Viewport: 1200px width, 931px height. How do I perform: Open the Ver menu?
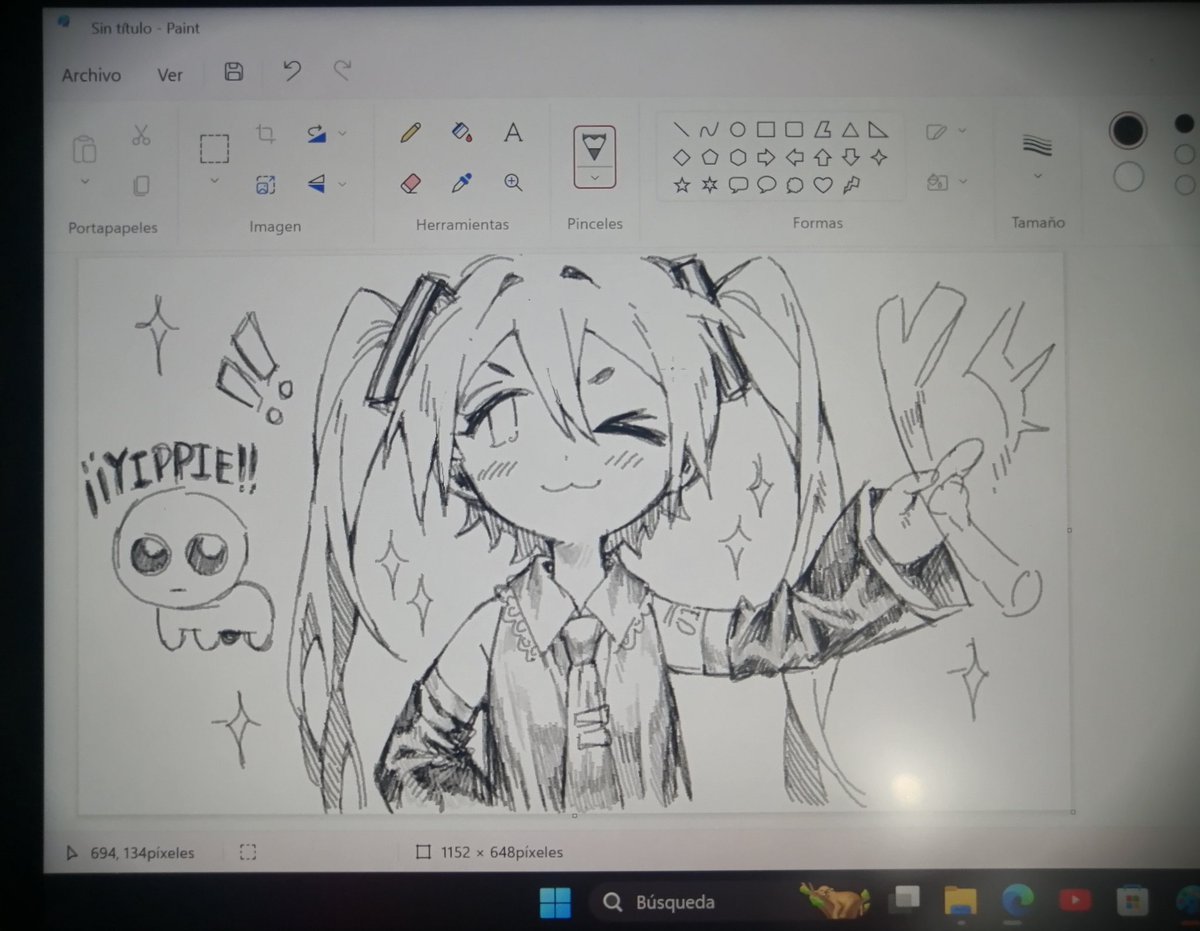pos(170,75)
